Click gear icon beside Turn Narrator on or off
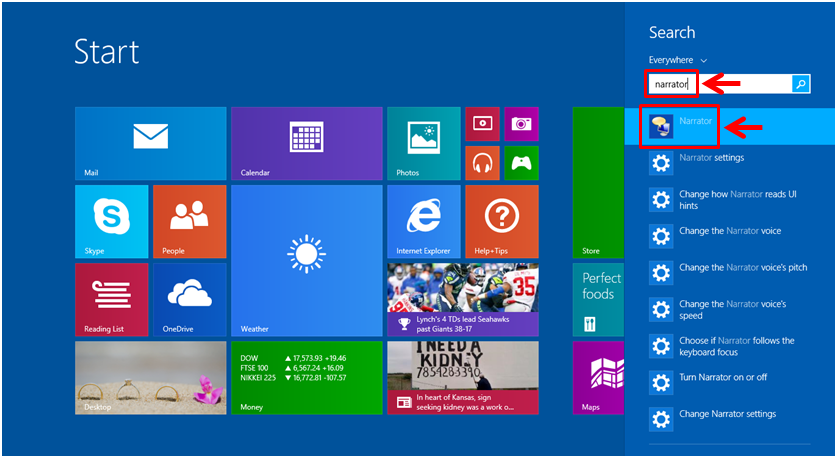The height and width of the screenshot is (457, 836). (x=661, y=383)
